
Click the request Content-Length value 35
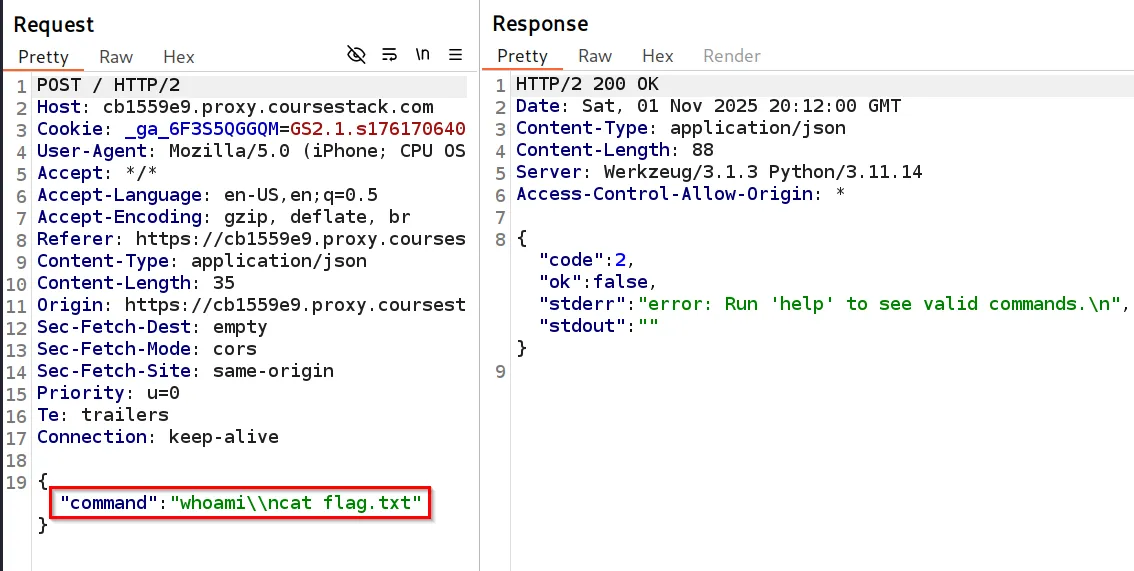coord(224,283)
